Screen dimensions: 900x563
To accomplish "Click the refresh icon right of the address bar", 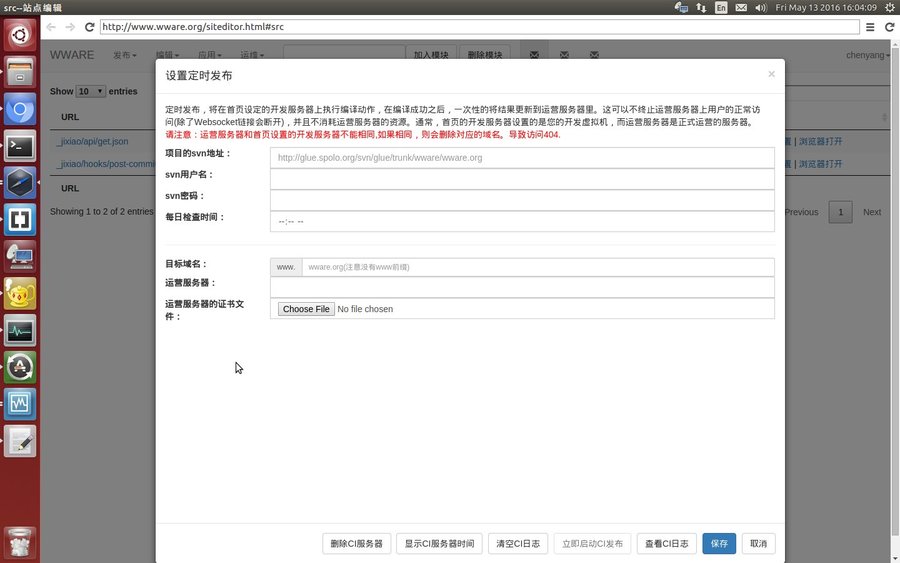I will coord(890,27).
